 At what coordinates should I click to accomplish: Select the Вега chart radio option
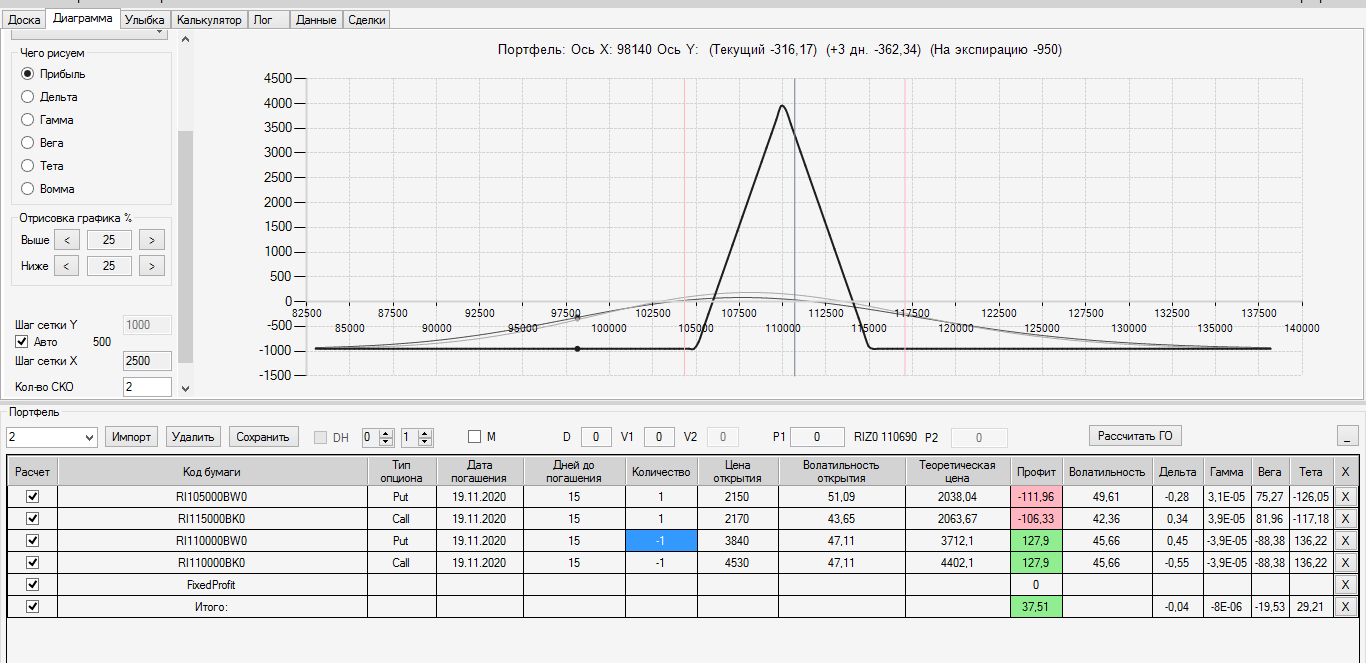[28, 143]
